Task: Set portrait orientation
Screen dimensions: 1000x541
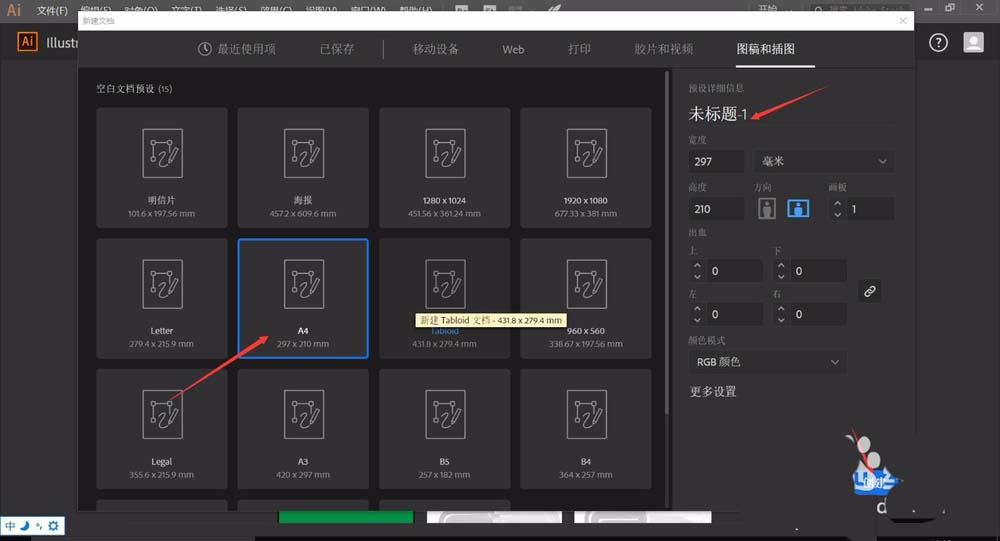Action: (767, 209)
